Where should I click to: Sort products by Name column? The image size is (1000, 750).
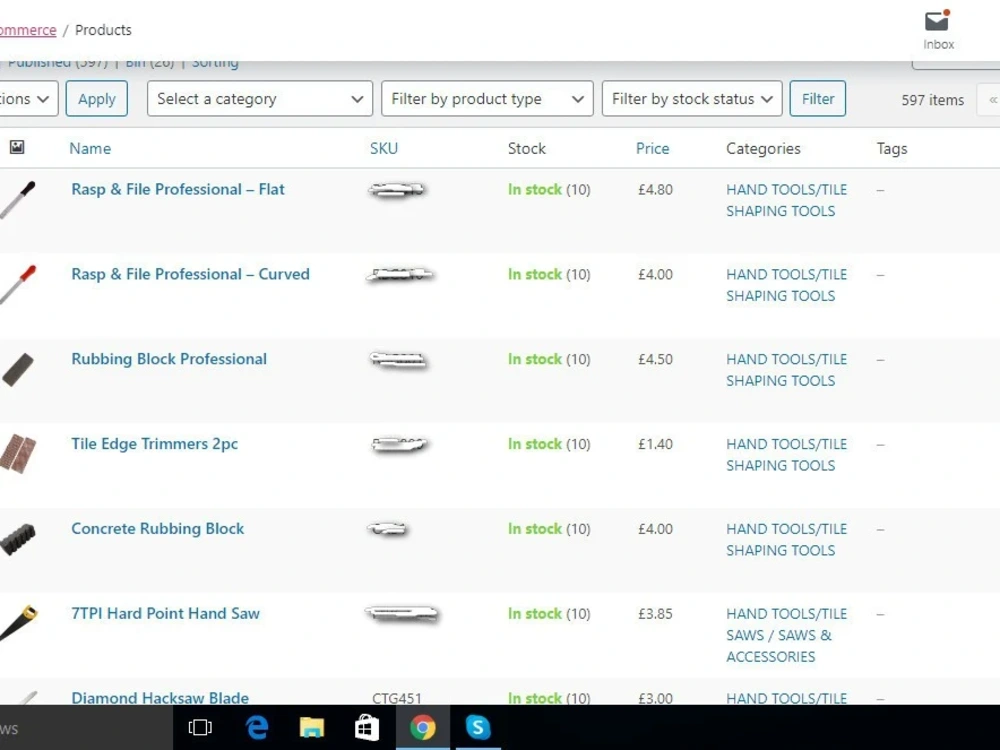(90, 149)
